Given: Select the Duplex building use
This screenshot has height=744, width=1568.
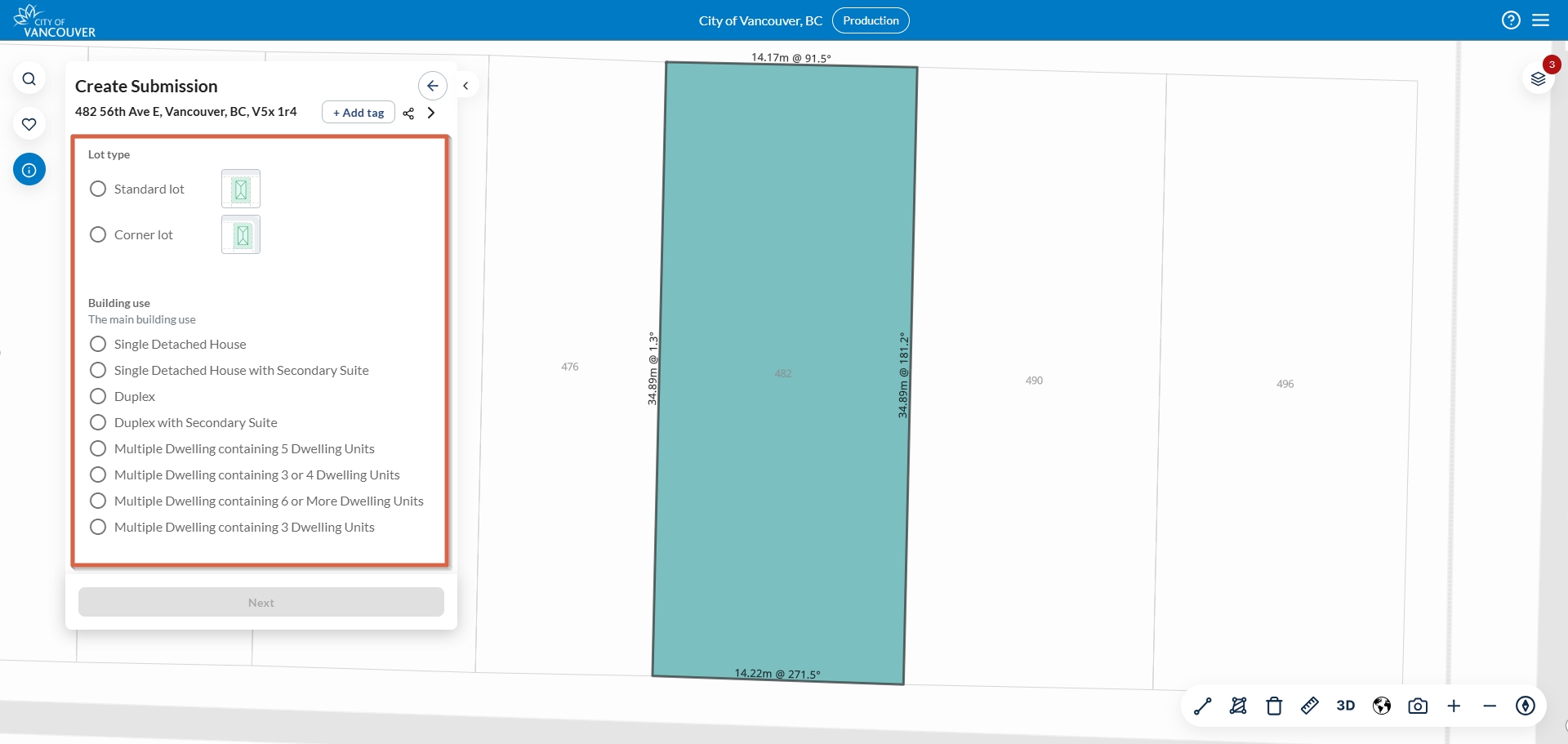Looking at the screenshot, I should click(x=98, y=396).
